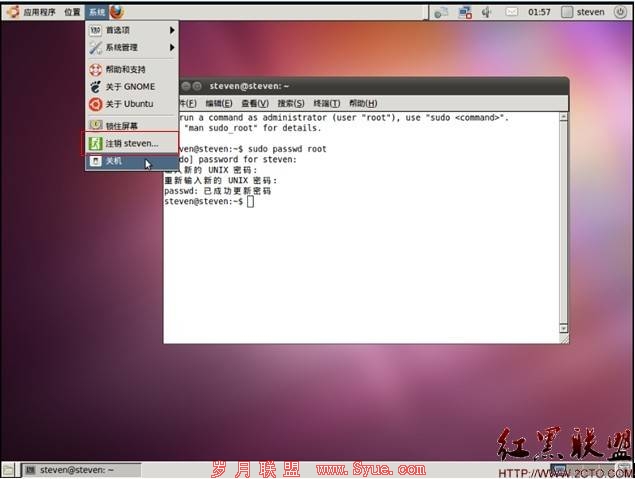This screenshot has width=635, height=479.
Task: Choose 锁住屏幕 (Lock Screen)
Action: click(x=132, y=126)
